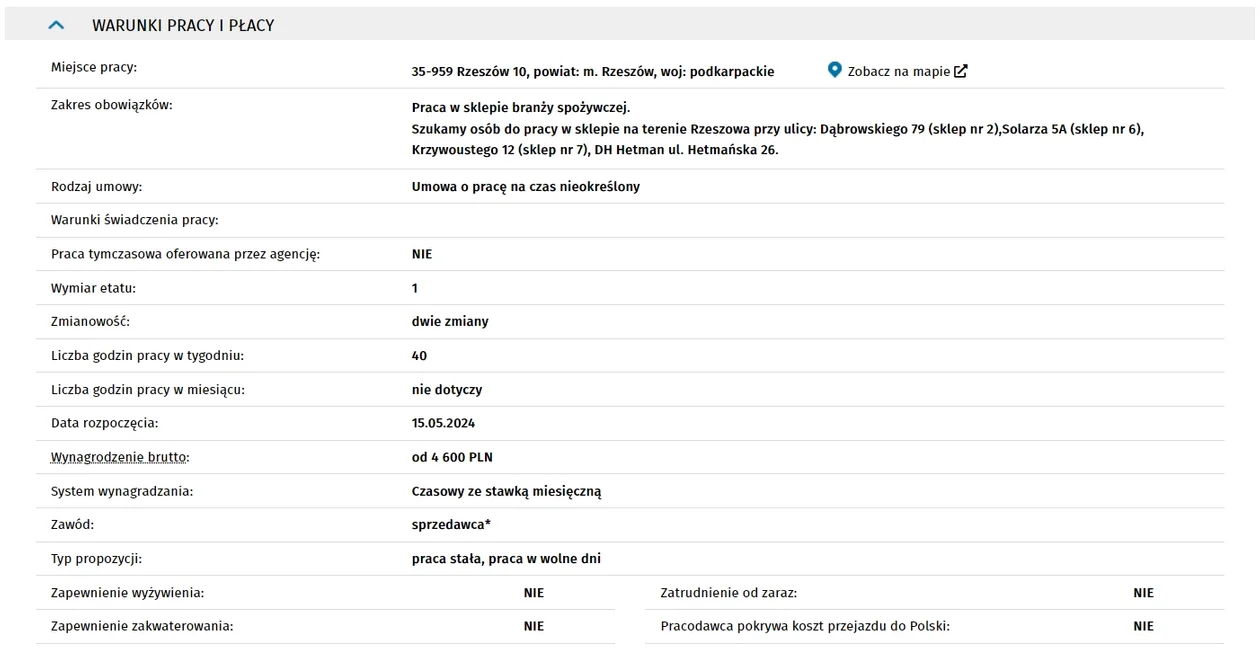Screen dimensions: 1260x669
Task: Open the Zobacz na mapie link
Action: (898, 71)
